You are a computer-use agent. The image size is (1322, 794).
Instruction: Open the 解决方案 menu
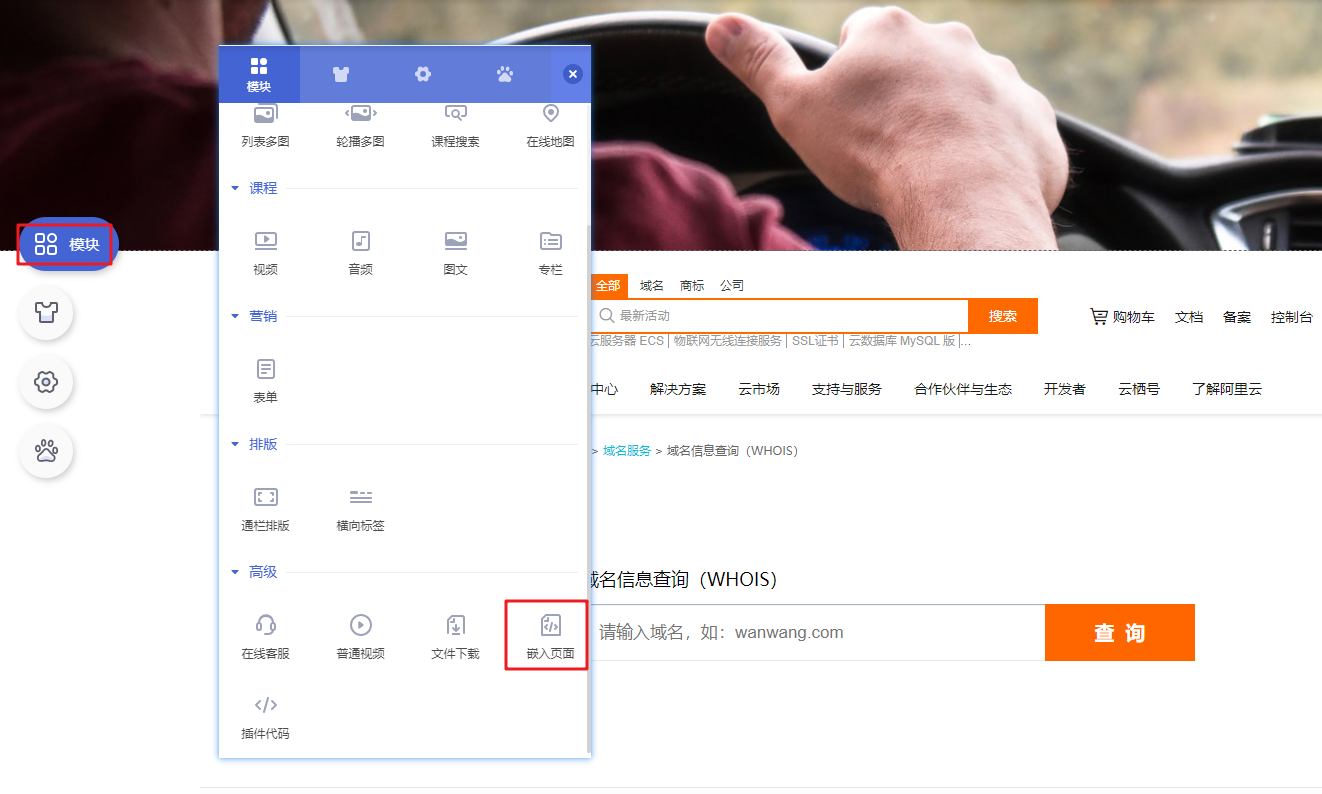click(x=678, y=389)
